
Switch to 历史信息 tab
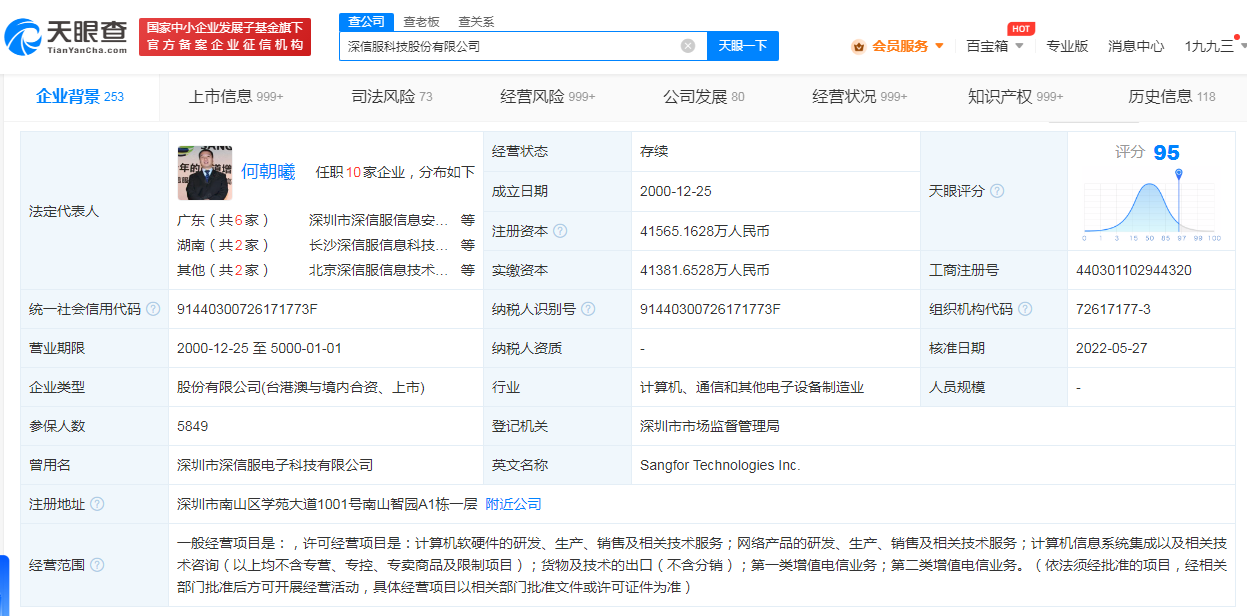pos(1172,96)
